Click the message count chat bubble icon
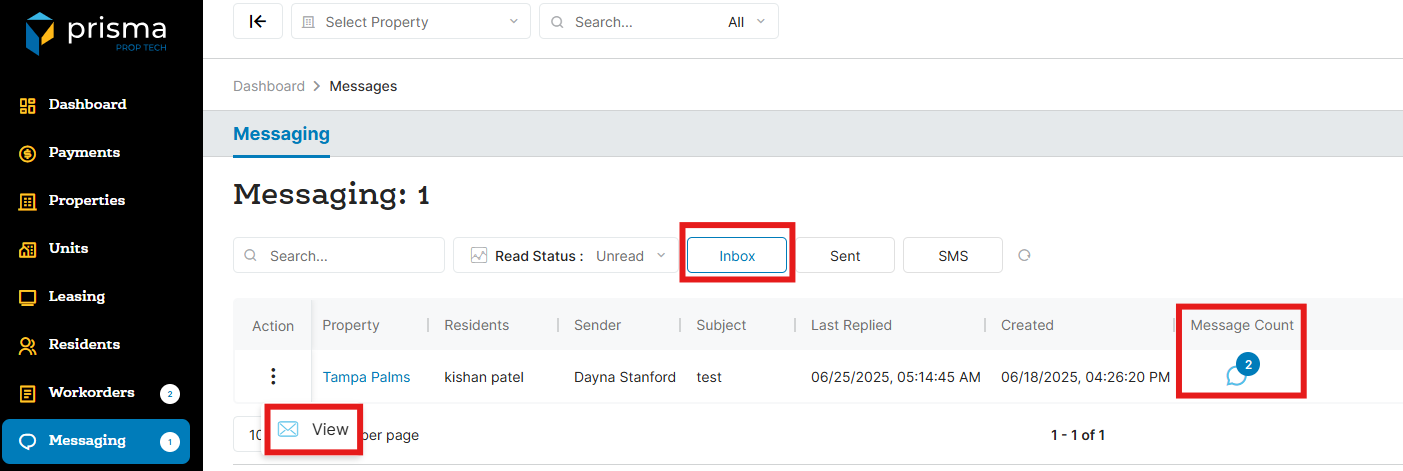This screenshot has height=471, width=1403. point(1237,375)
